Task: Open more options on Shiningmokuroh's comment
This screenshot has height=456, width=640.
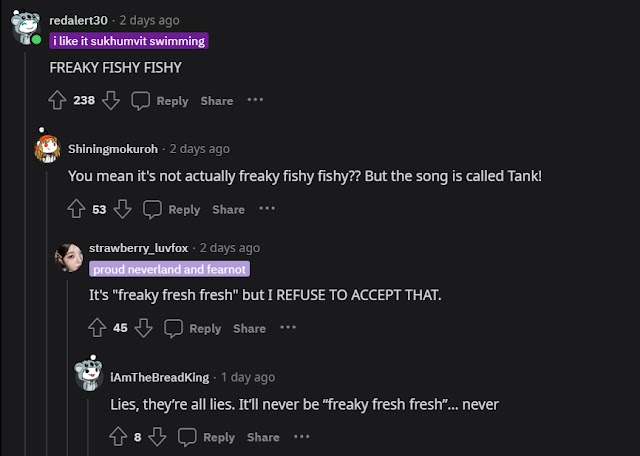Action: 267,209
